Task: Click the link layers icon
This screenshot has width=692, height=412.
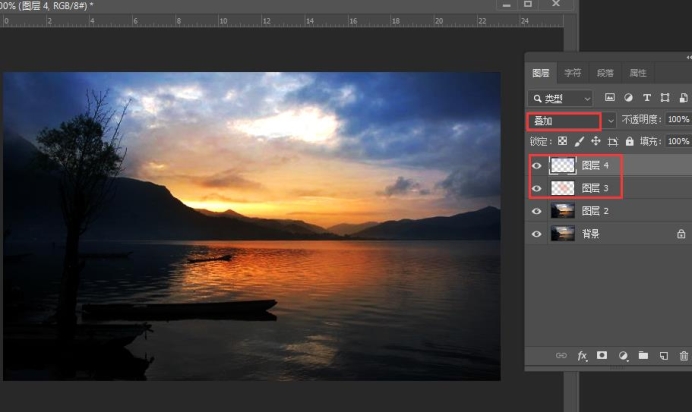Action: tap(561, 355)
